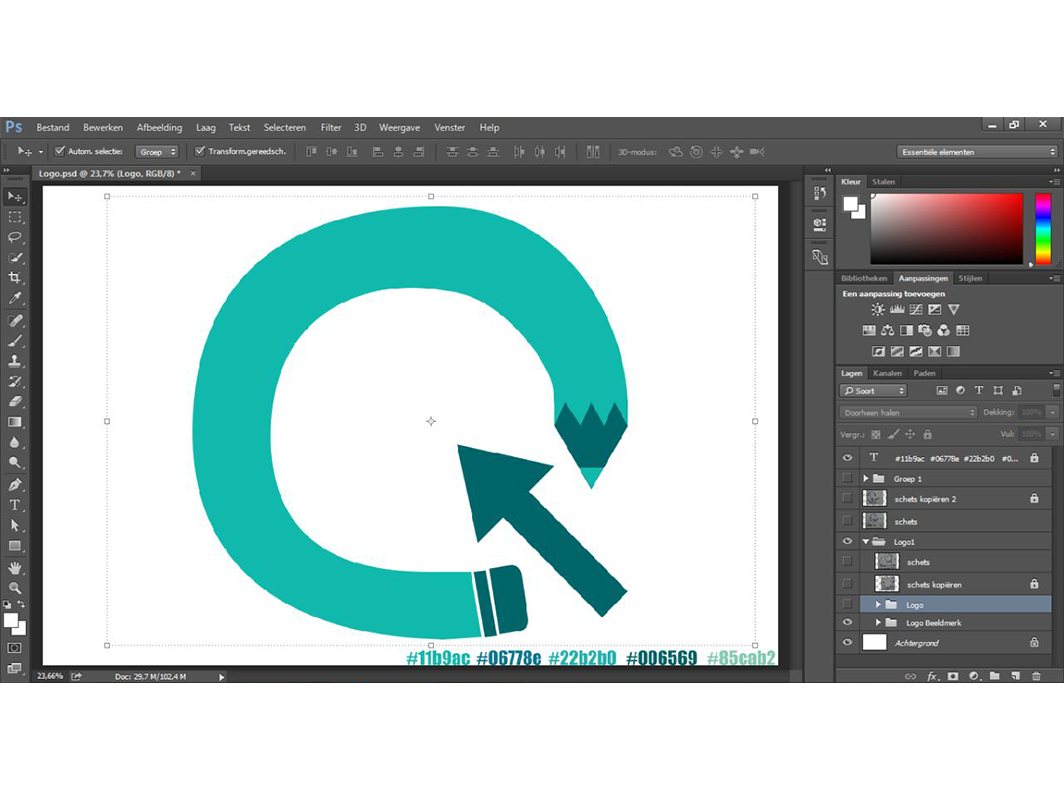Screen dimensions: 1064x799
Task: Select the Path Selection tool
Action: click(15, 525)
